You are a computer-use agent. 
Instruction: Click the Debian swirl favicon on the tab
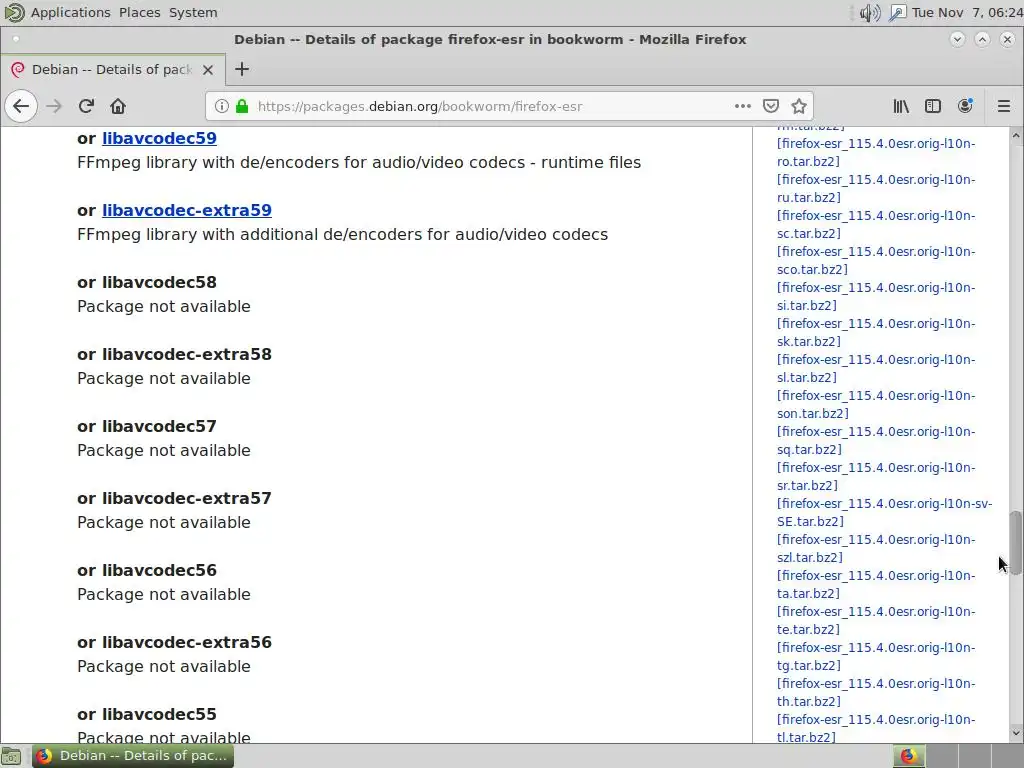18,69
